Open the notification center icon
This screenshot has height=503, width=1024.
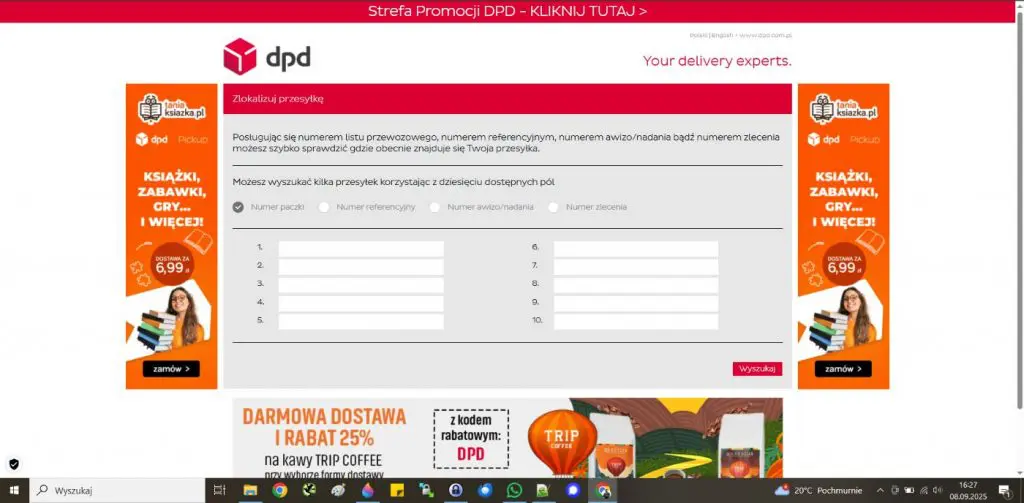tap(1005, 490)
